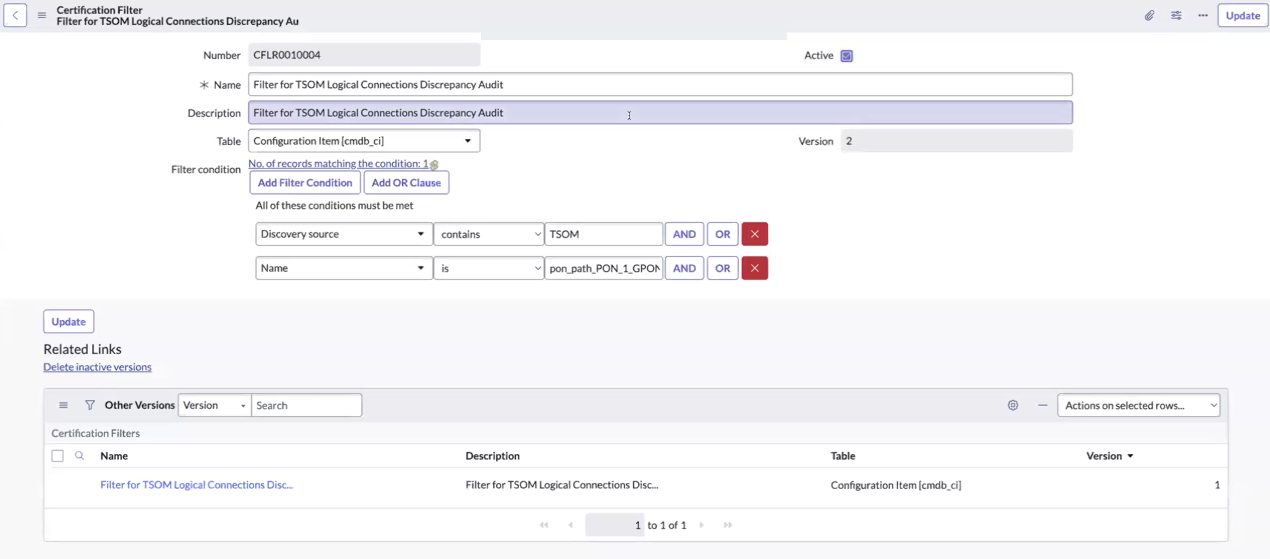Toggle the select-all rows checkbox
Screen dimensions: 1270x559
coord(57,456)
